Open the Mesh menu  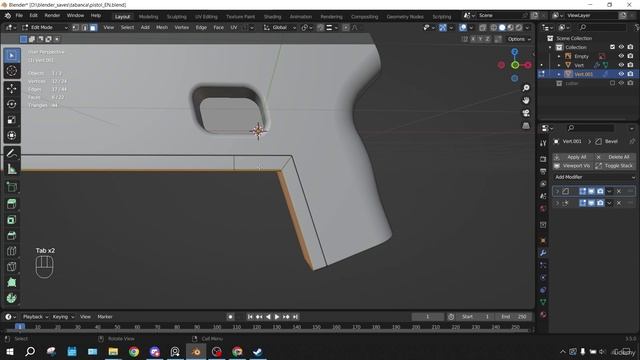[162, 27]
